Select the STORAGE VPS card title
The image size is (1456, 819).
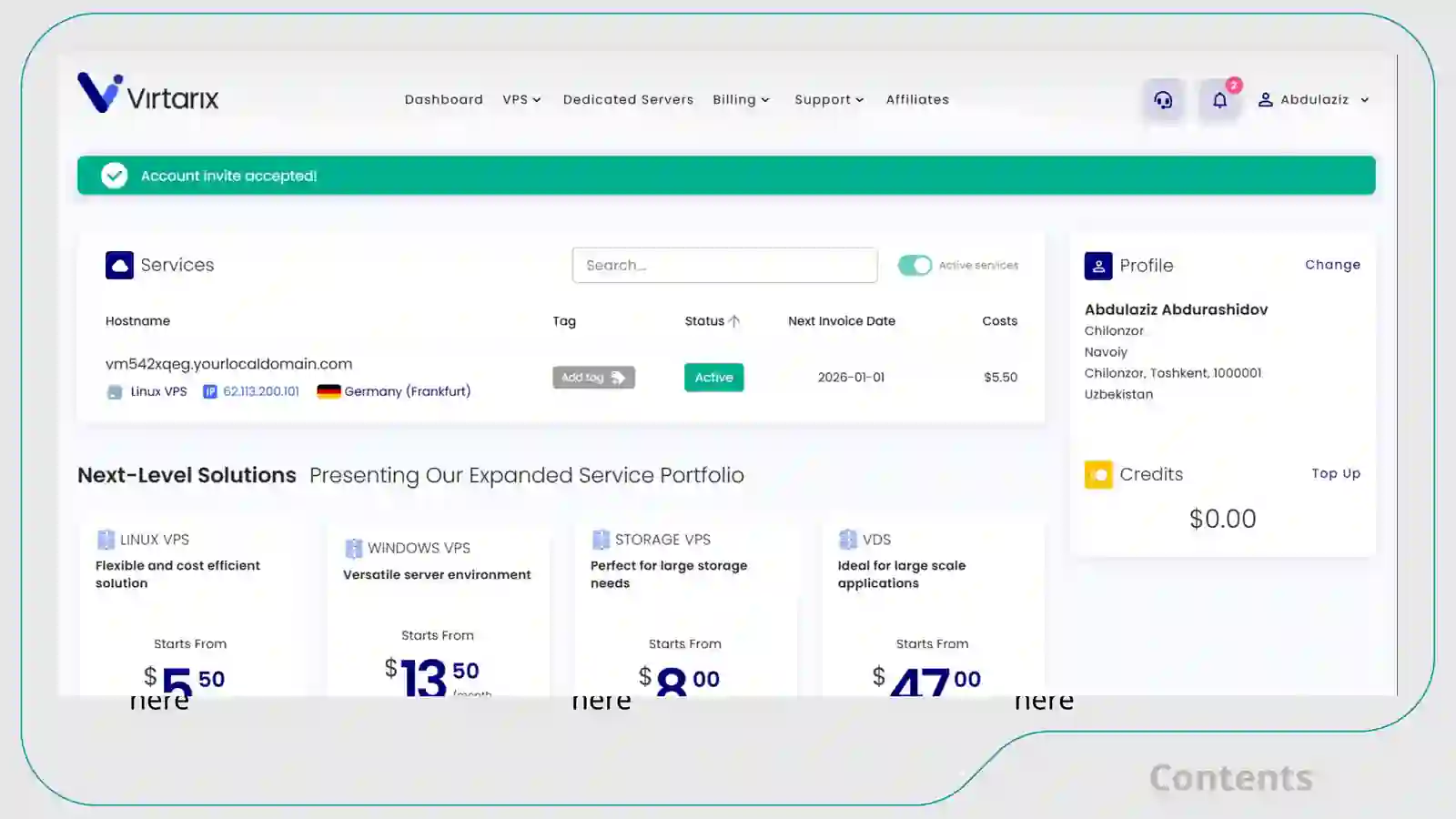click(x=662, y=540)
